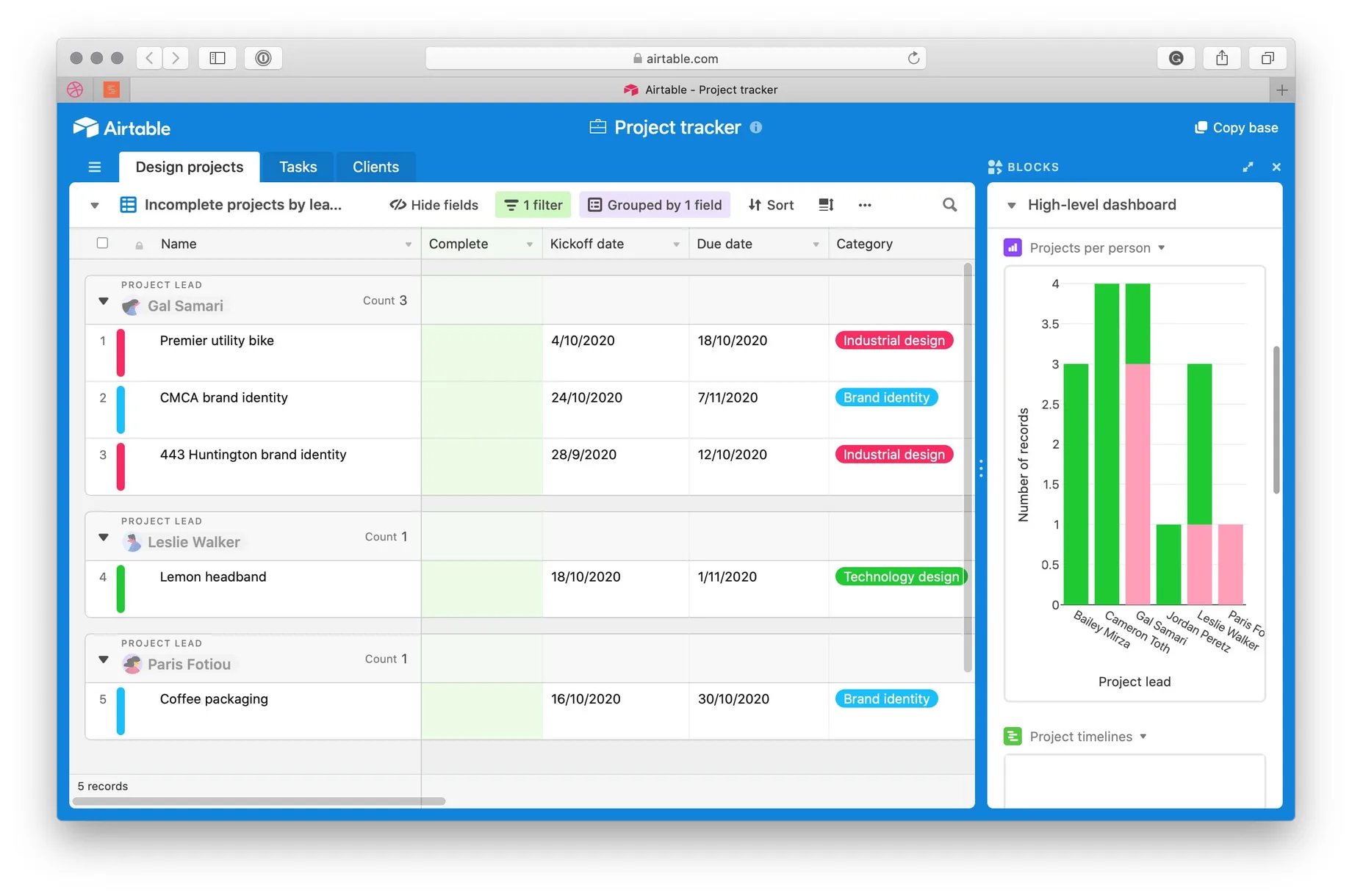The height and width of the screenshot is (896, 1352).
Task: Open row height options icon
Action: tap(826, 205)
